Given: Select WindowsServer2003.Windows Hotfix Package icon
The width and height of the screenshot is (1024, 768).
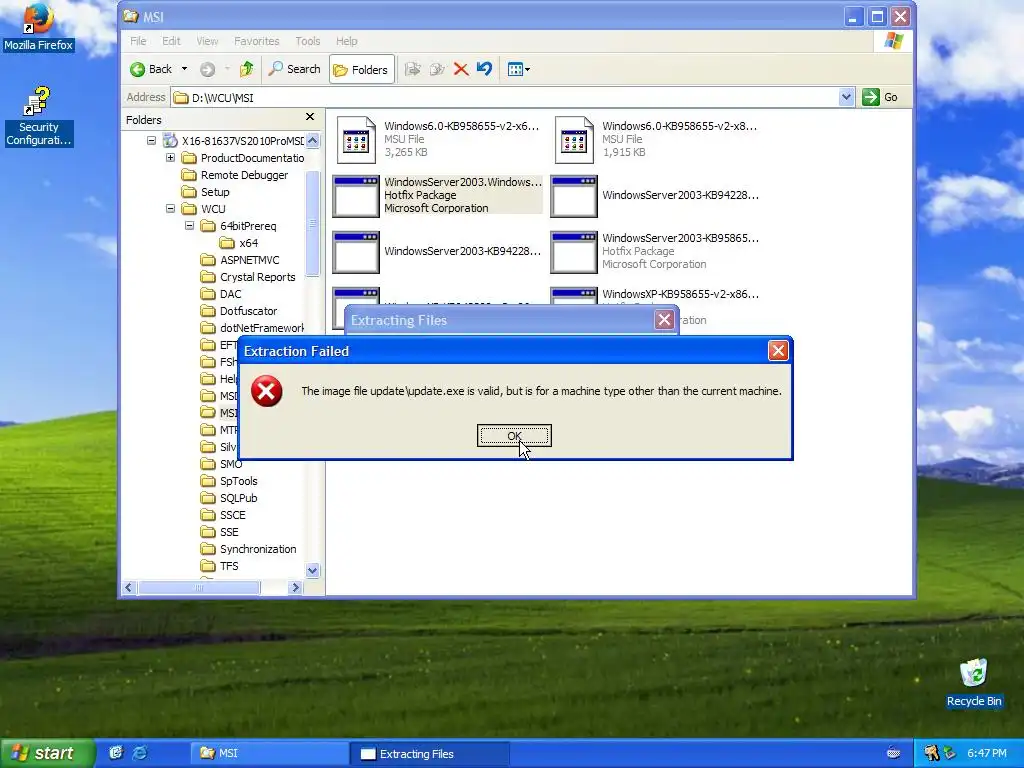Looking at the screenshot, I should tap(356, 196).
